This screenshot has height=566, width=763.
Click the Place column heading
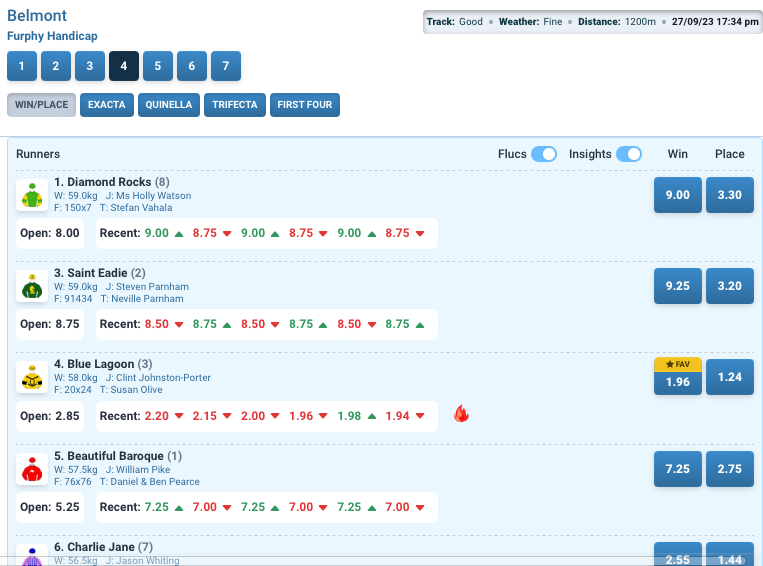click(x=729, y=154)
